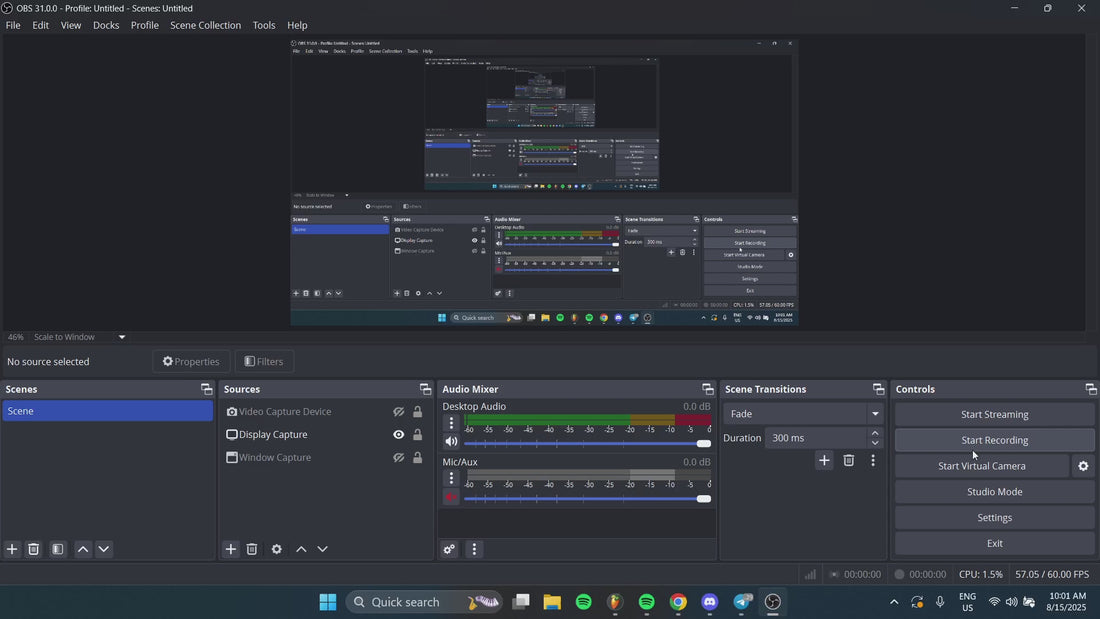Open the Scene Collection menu
The width and height of the screenshot is (1100, 619).
[x=206, y=25]
